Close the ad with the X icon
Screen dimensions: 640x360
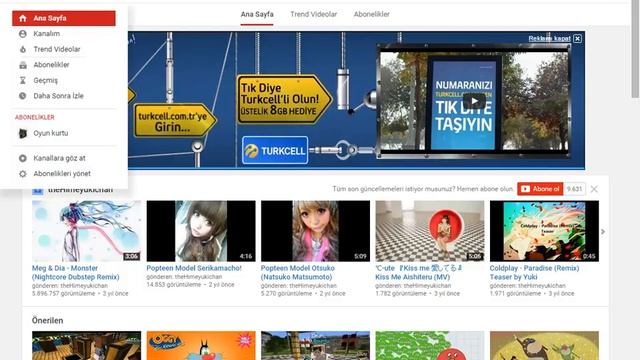[577, 38]
